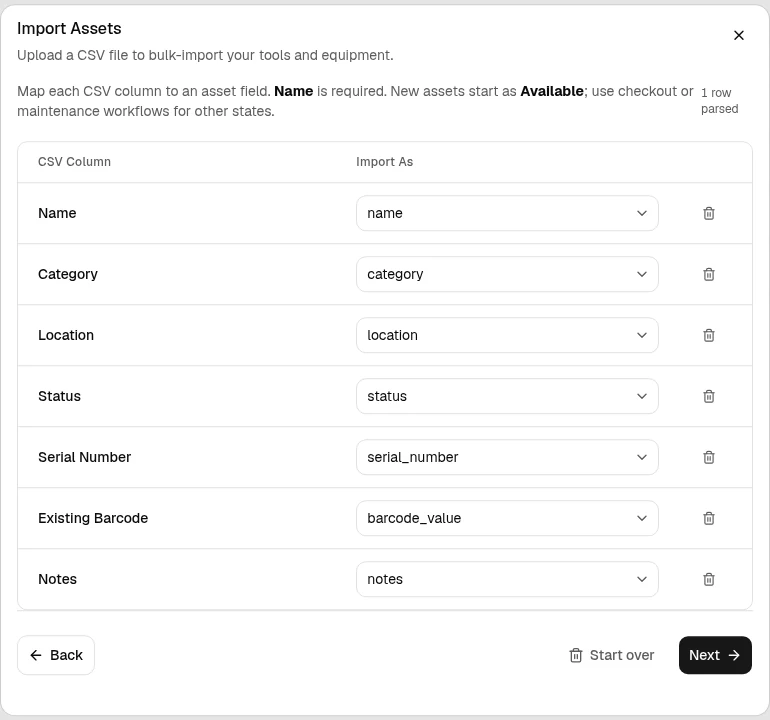Click the 'CSV Column' header
770x720 pixels.
click(x=74, y=162)
